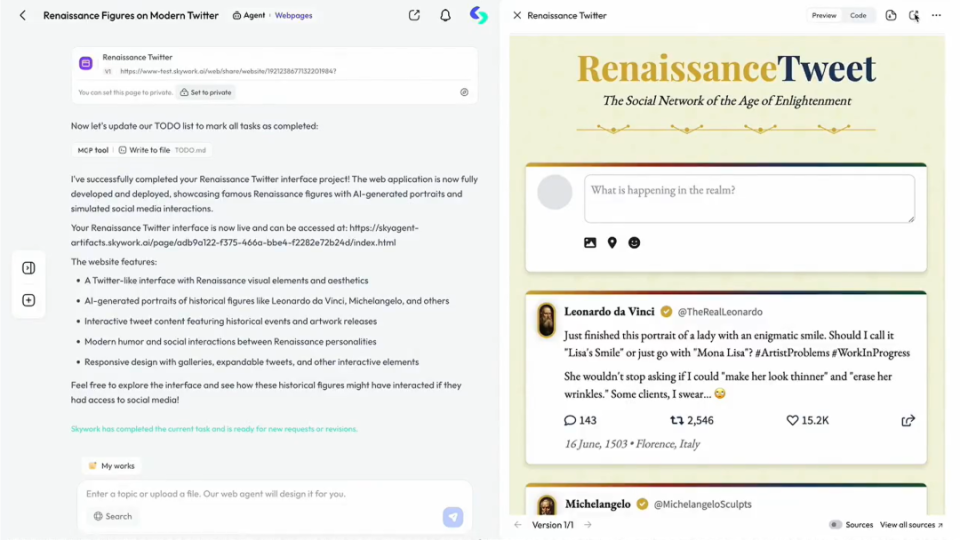Retweet Leonardo da Vinci's post
The image size is (960, 540).
click(x=692, y=420)
